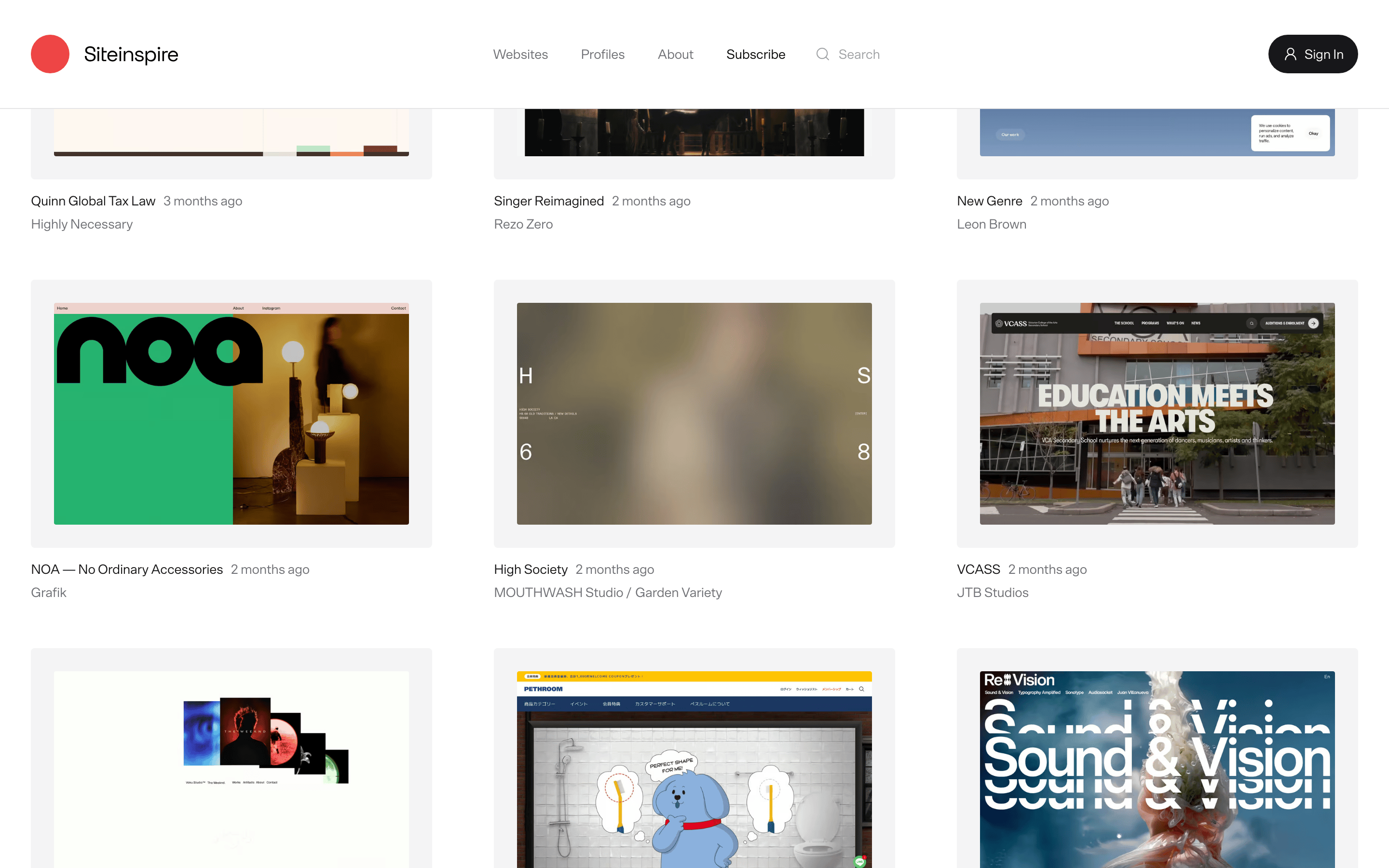Click the search magnifier icon
Image resolution: width=1389 pixels, height=868 pixels.
pyautogui.click(x=822, y=54)
